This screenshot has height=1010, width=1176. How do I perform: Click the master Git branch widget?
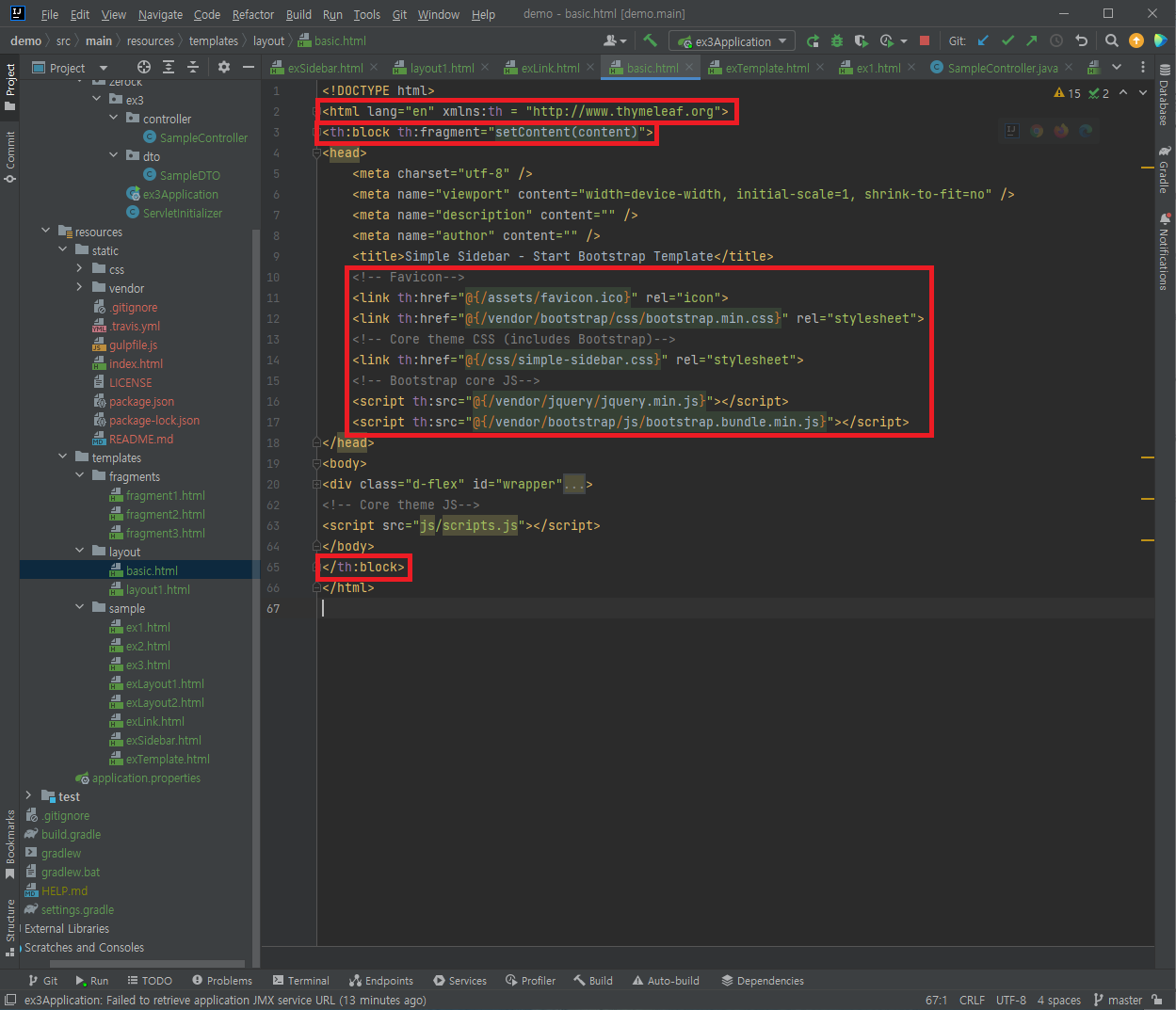pos(1118,1000)
